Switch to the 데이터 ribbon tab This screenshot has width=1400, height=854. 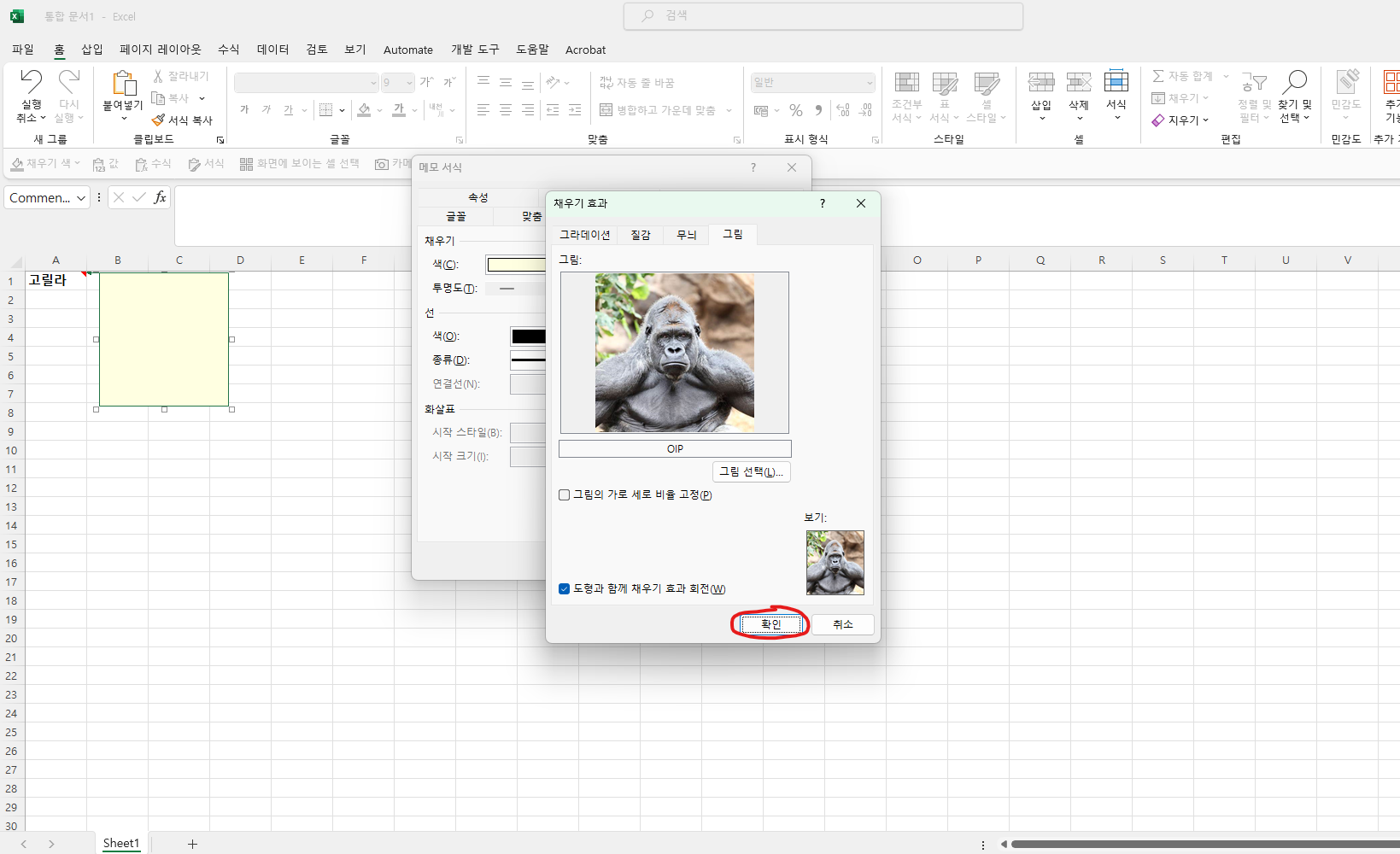273,50
